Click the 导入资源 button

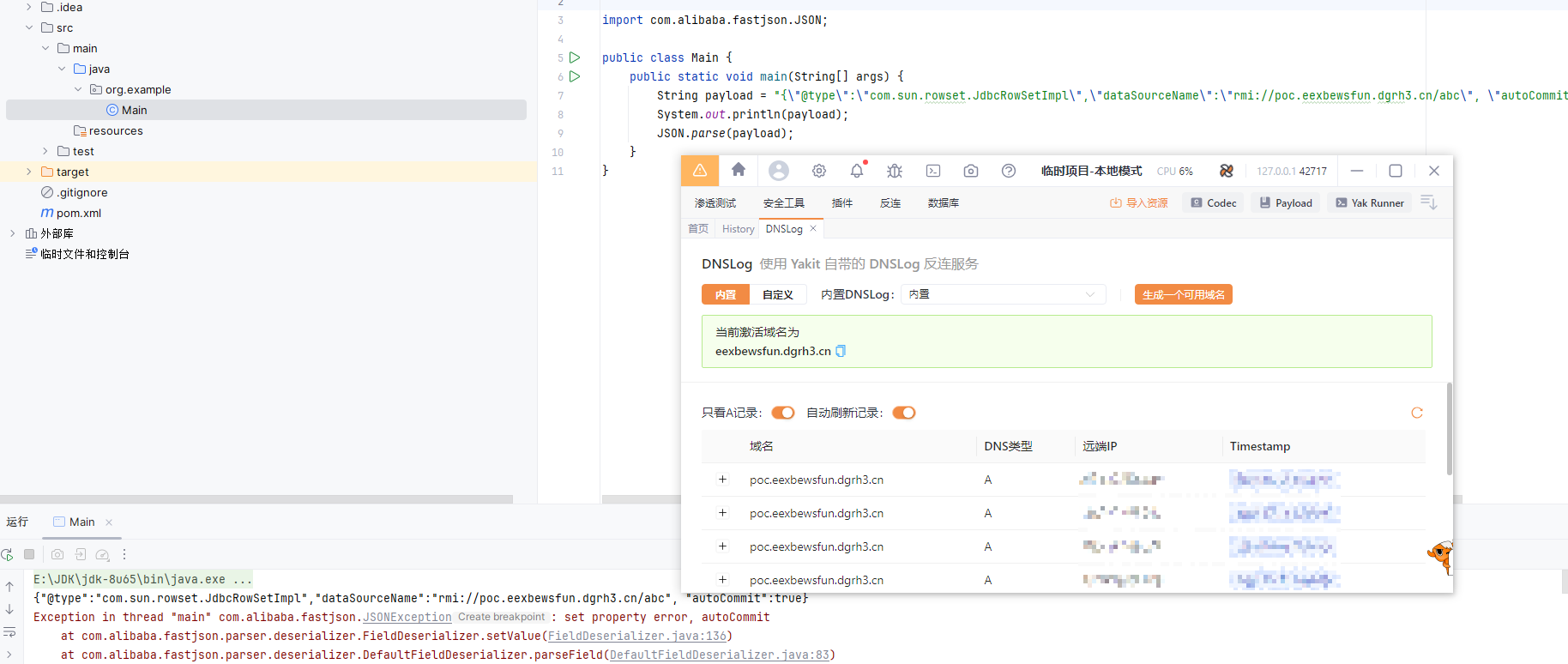point(1139,203)
